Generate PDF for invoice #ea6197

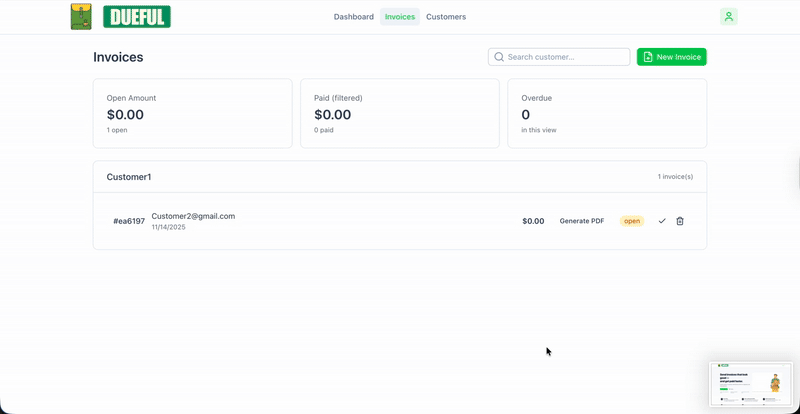582,221
